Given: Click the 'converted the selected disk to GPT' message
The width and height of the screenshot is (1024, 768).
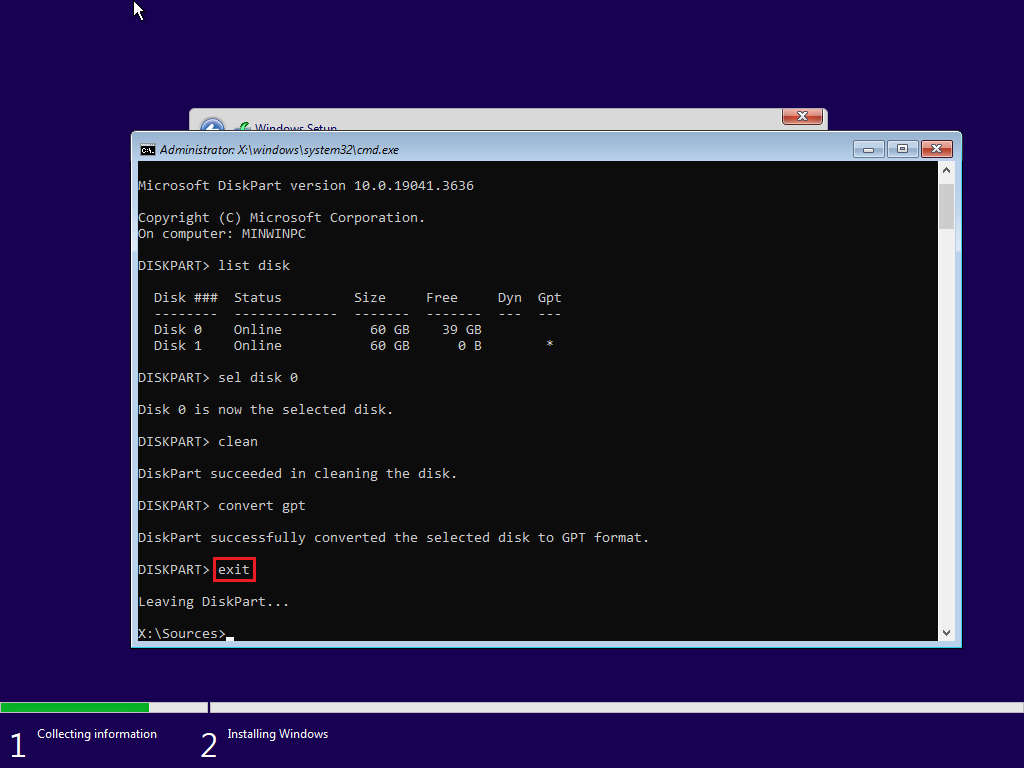Looking at the screenshot, I should (x=394, y=537).
